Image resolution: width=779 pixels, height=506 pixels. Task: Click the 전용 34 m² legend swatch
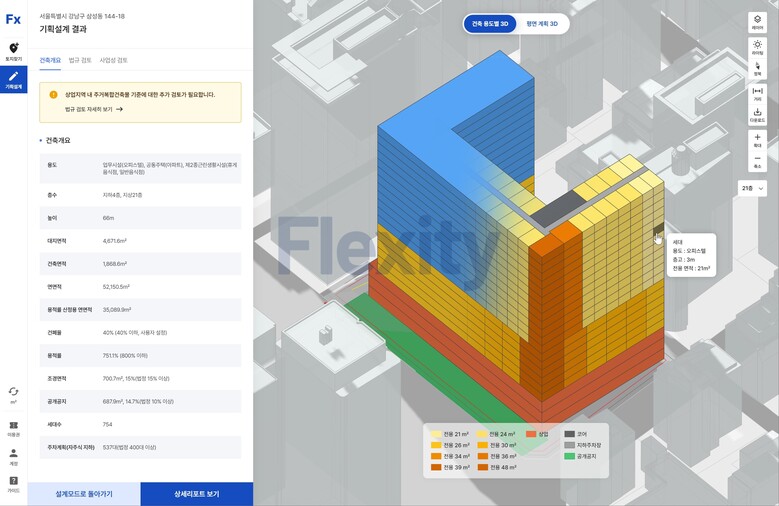(436, 456)
